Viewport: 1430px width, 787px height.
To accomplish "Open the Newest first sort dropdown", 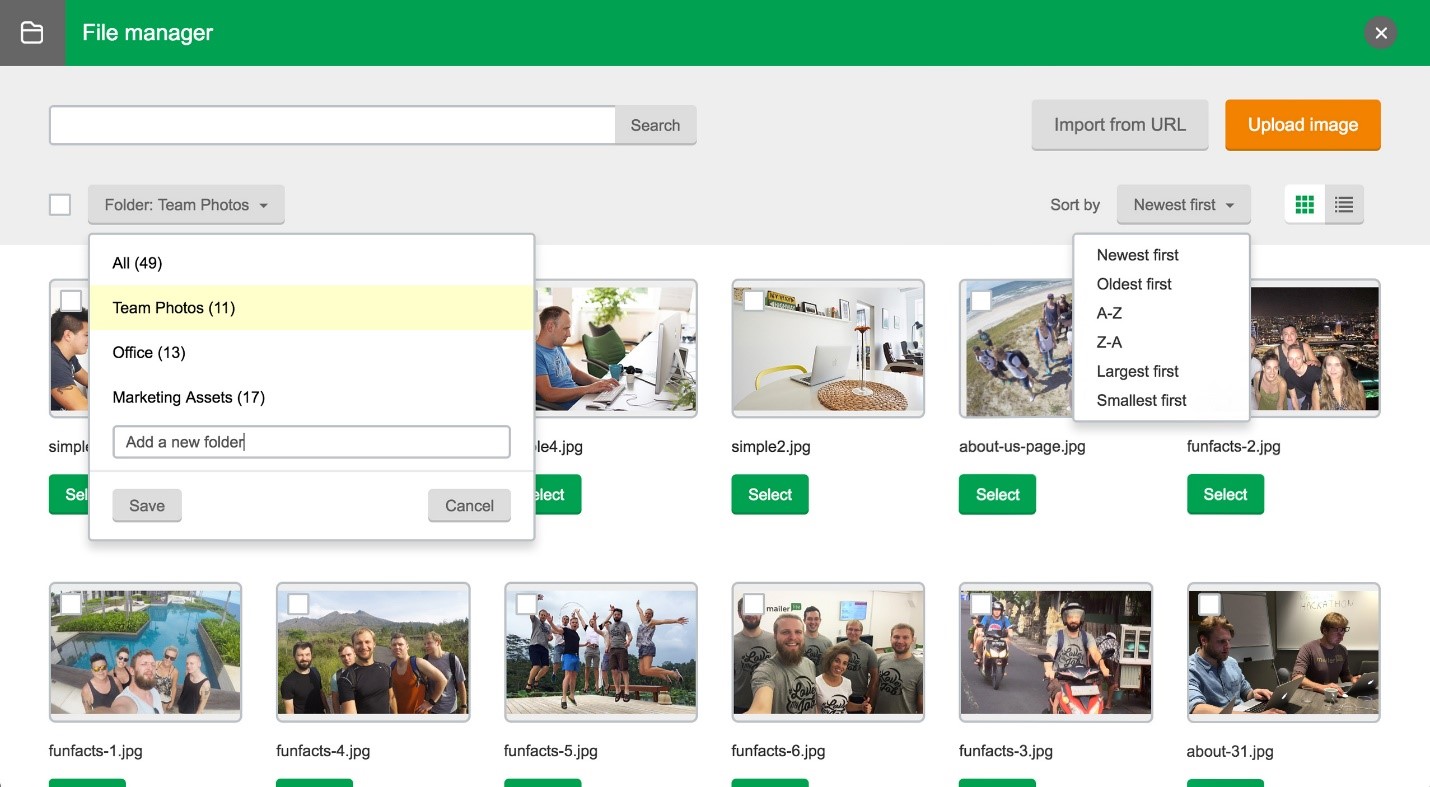I will tap(1184, 205).
